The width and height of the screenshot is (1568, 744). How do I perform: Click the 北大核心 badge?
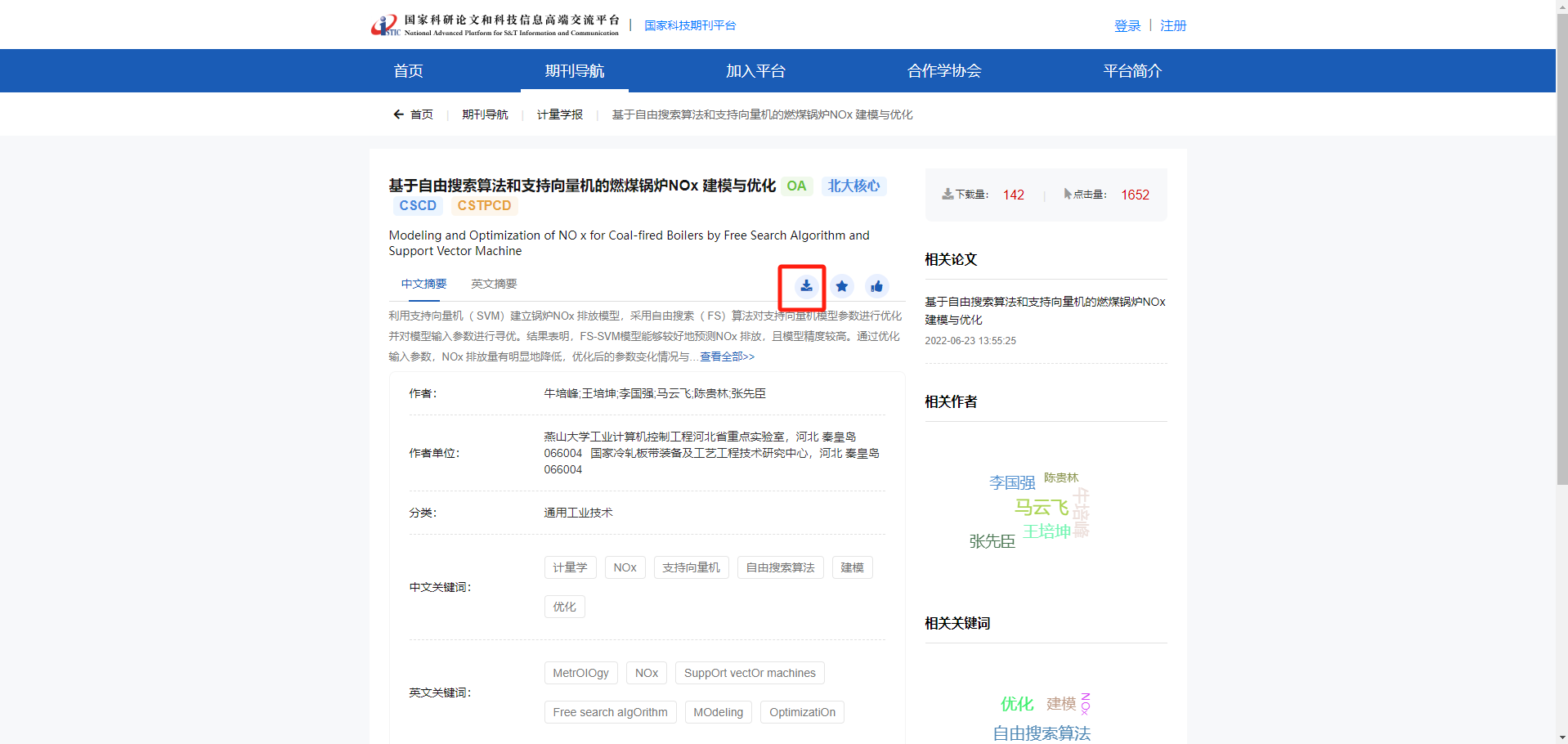click(x=853, y=186)
